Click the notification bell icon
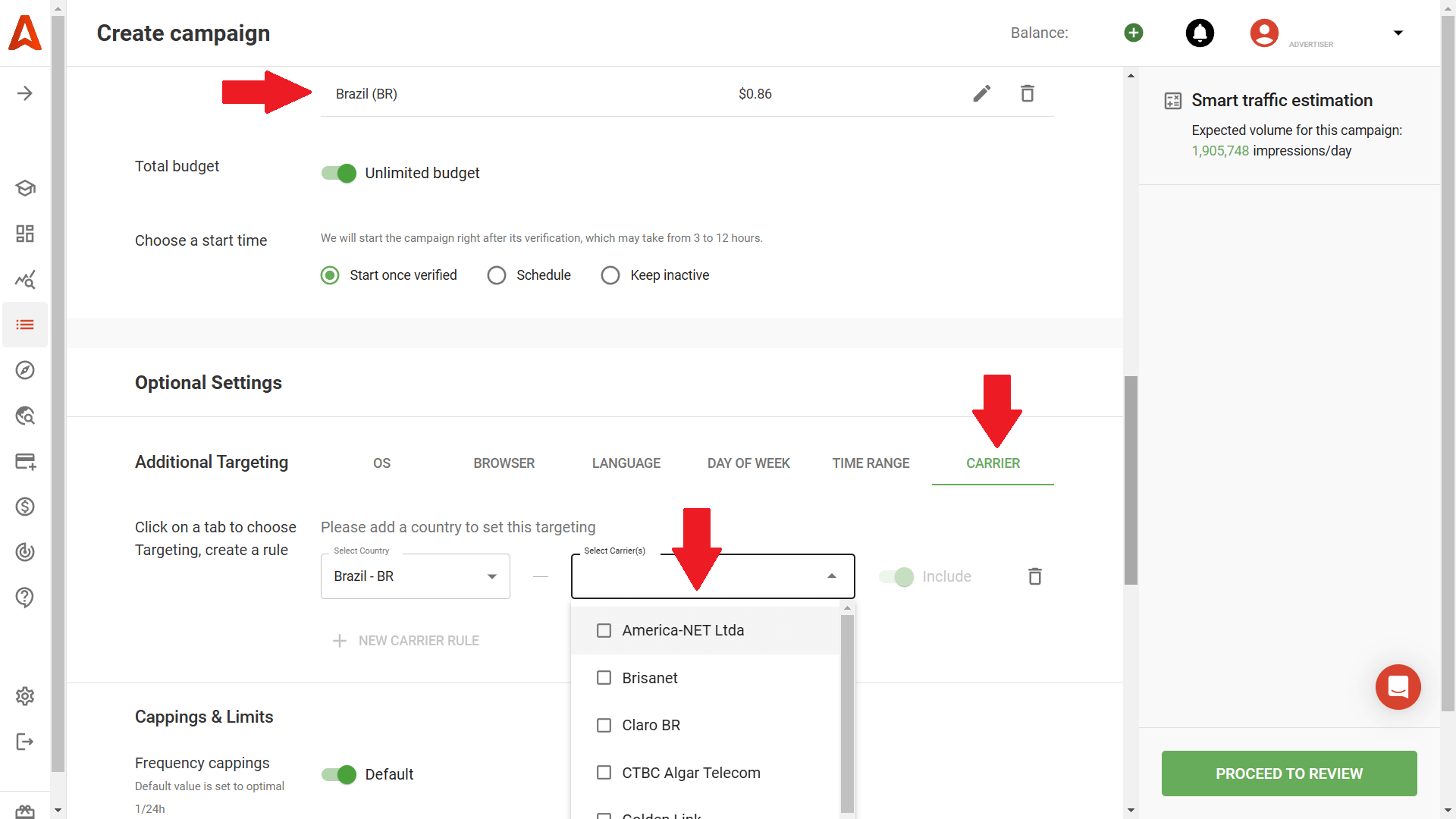This screenshot has width=1456, height=819. 1199,33
